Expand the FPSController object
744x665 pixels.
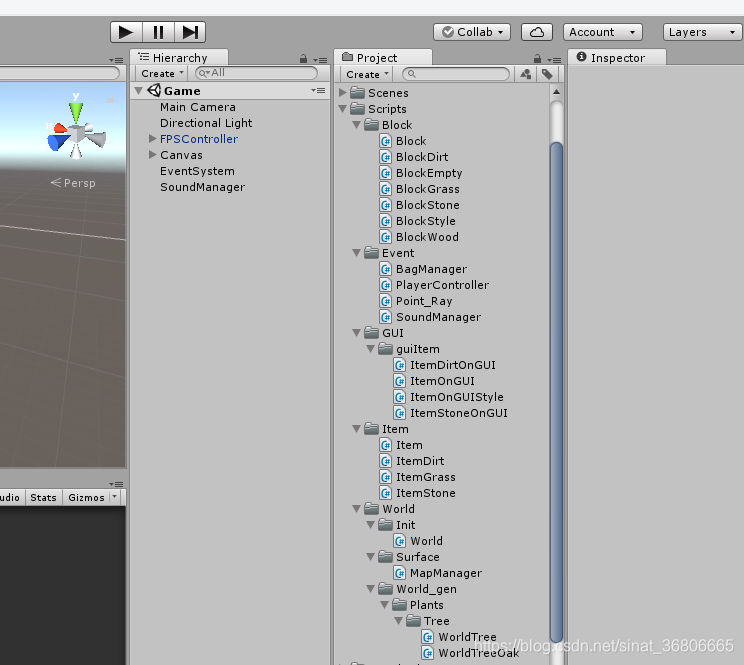click(x=152, y=139)
